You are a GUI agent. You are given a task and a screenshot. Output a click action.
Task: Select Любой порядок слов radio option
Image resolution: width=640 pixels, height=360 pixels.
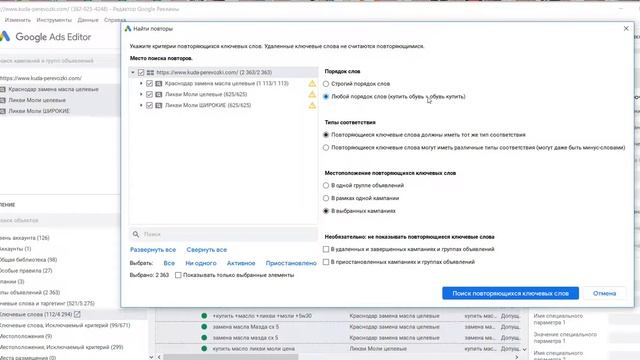point(326,97)
